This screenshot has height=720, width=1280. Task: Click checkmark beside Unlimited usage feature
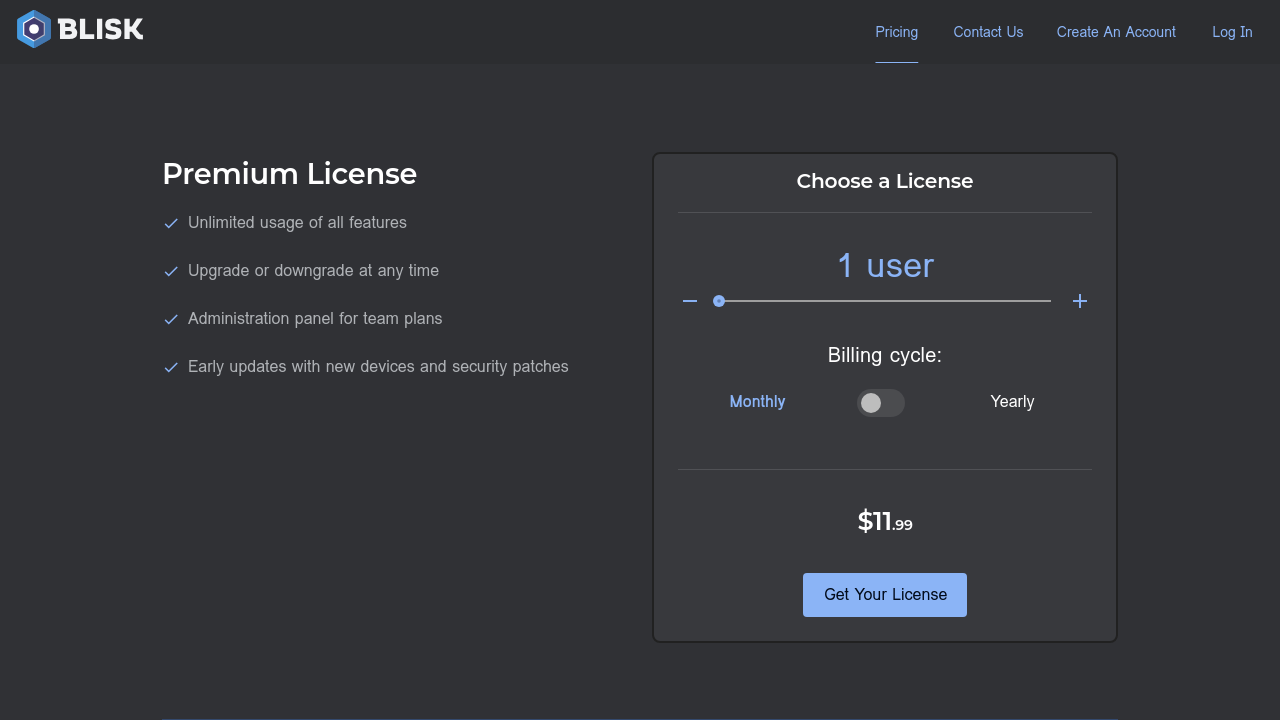[171, 223]
